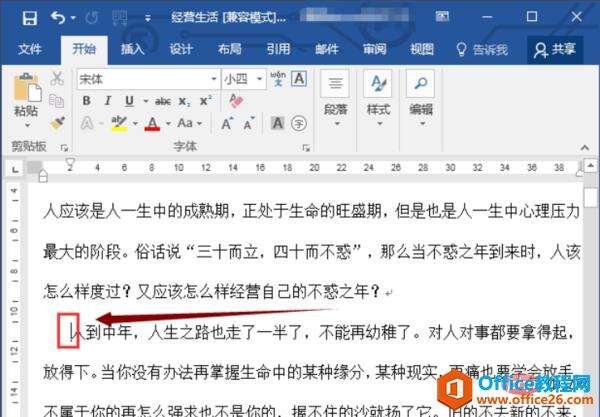Image resolution: width=600 pixels, height=417 pixels.
Task: Click vertical scrollbar up arrow
Action: click(x=590, y=166)
